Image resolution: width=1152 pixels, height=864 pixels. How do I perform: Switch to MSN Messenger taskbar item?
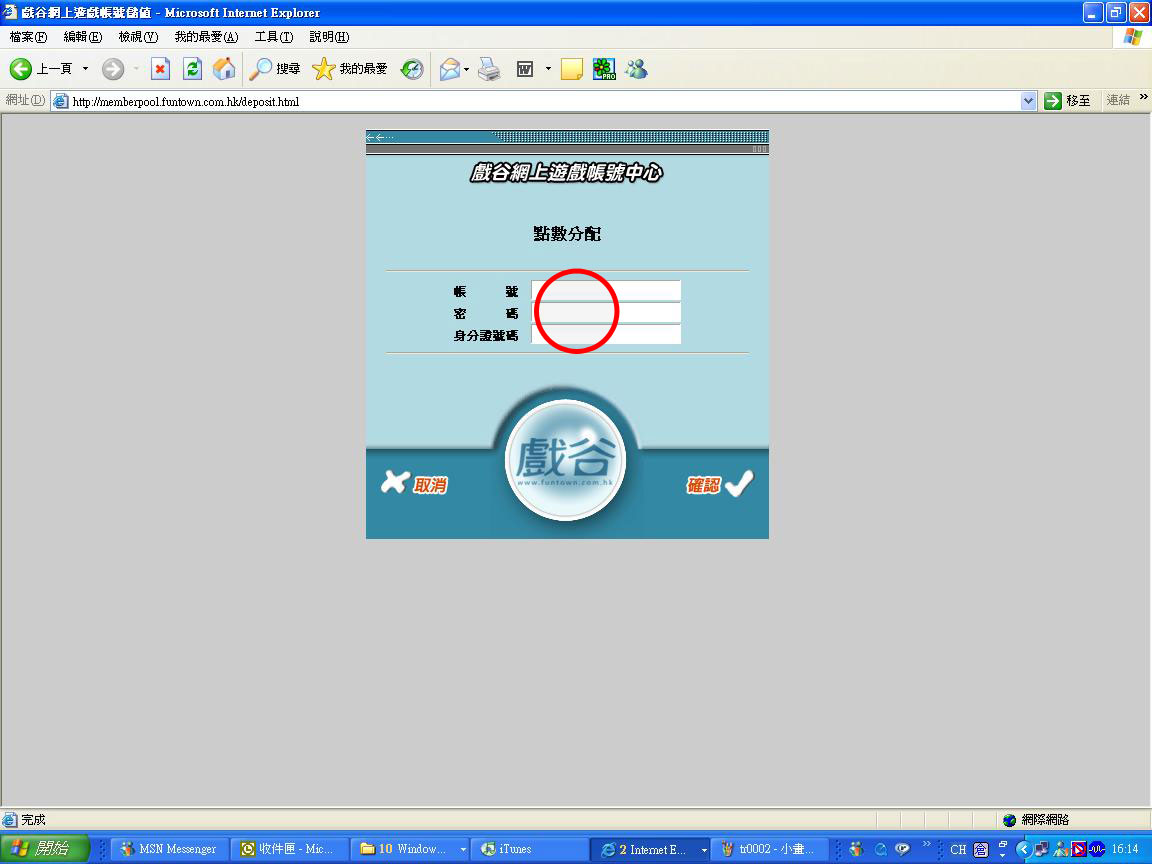pos(170,849)
